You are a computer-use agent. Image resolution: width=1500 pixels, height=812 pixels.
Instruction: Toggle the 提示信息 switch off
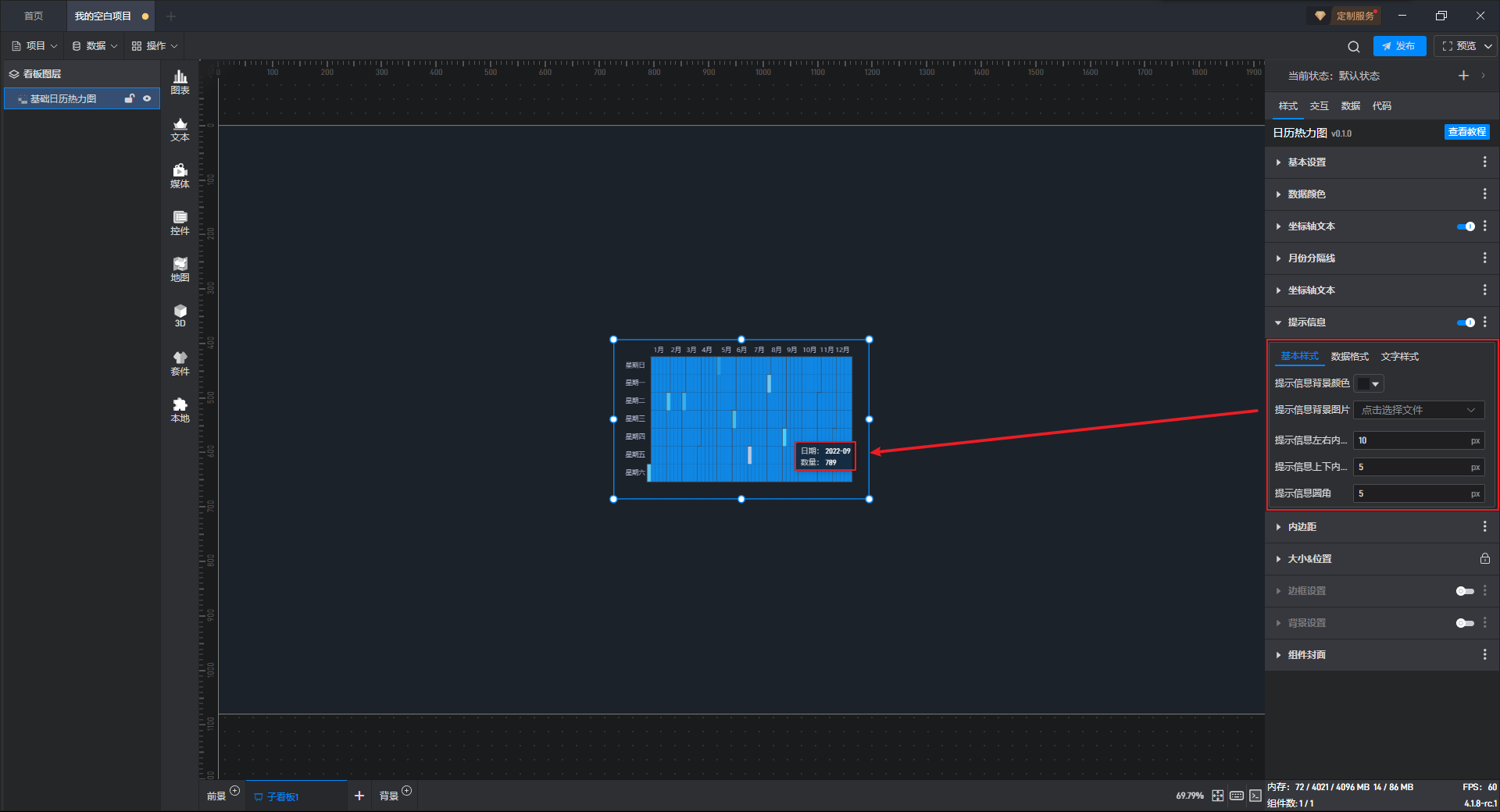tap(1466, 322)
